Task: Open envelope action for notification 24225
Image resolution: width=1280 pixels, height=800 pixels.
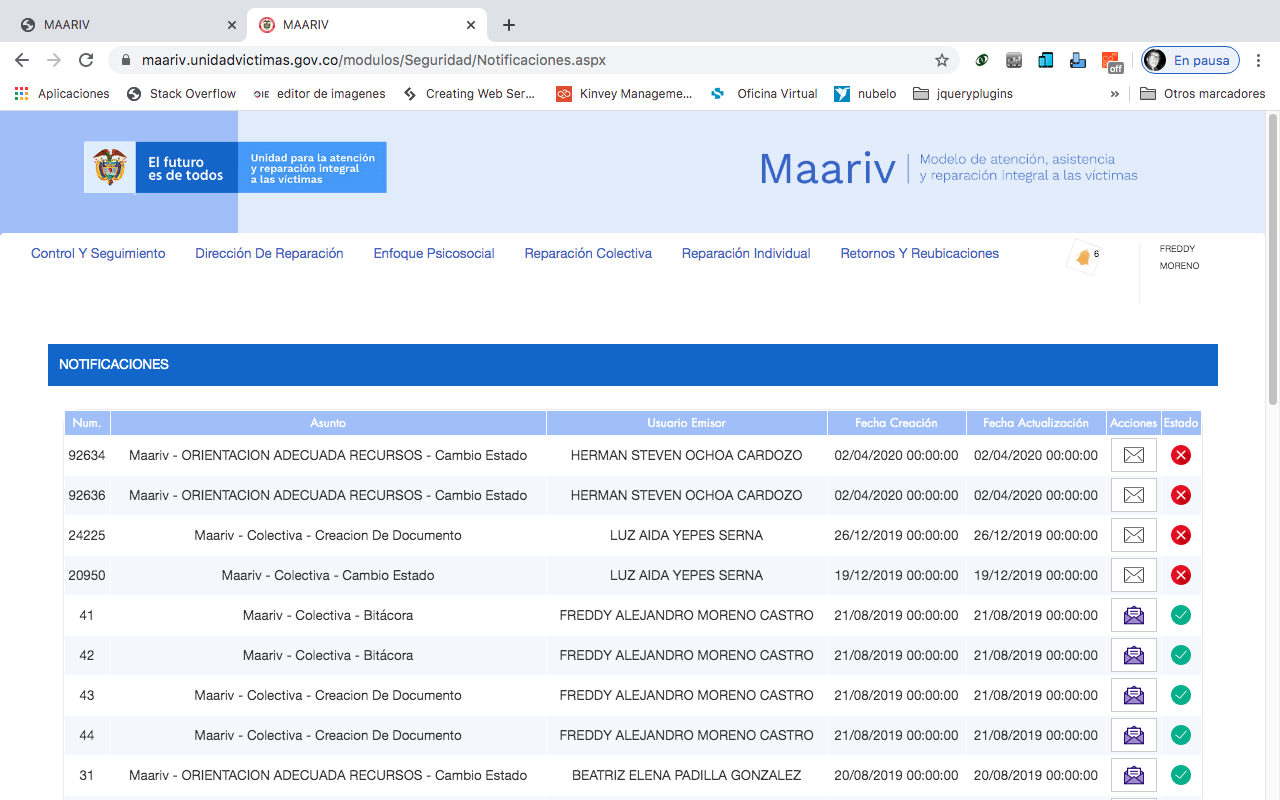Action: pos(1134,535)
